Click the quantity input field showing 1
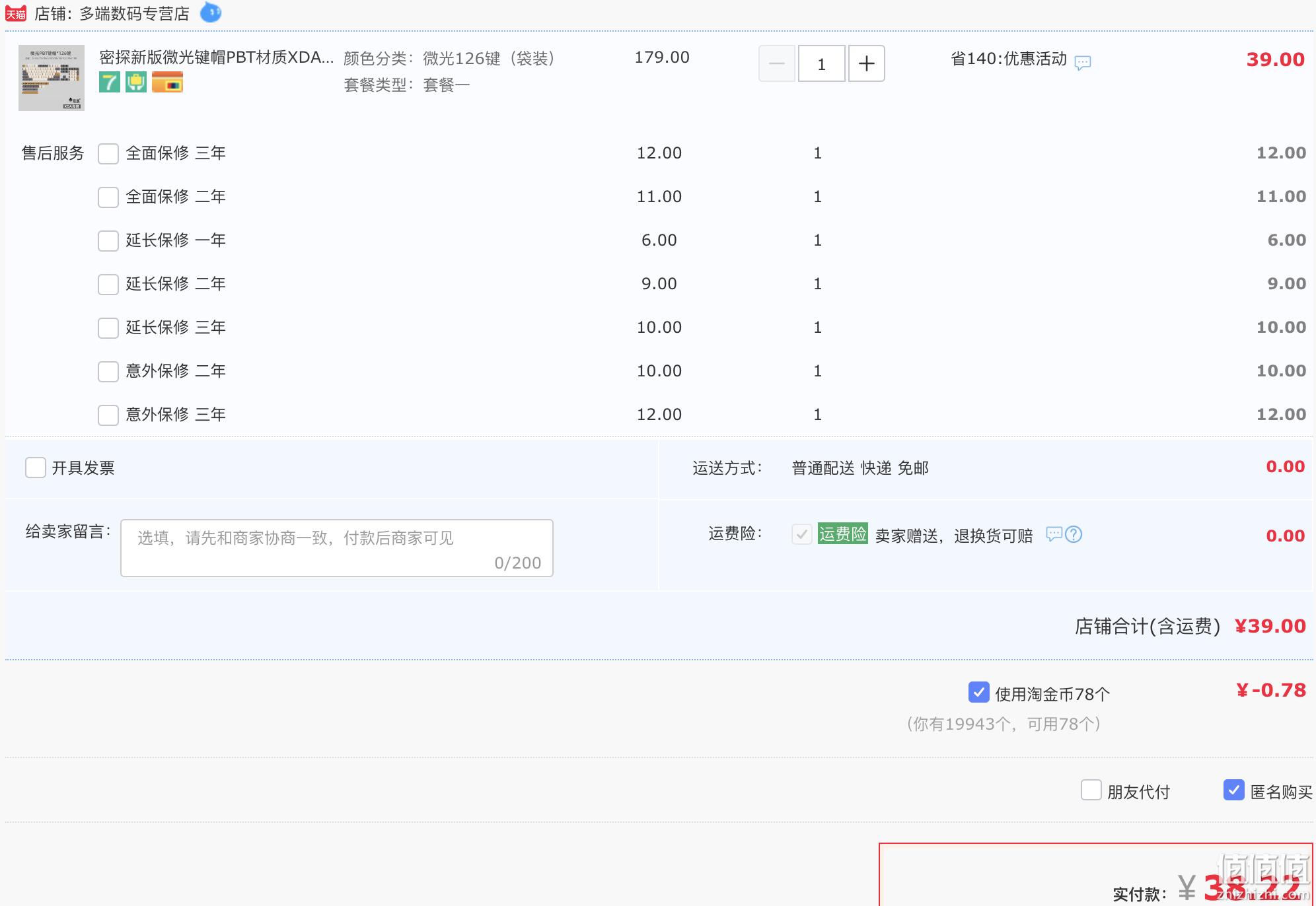This screenshot has height=906, width=1316. coord(822,63)
